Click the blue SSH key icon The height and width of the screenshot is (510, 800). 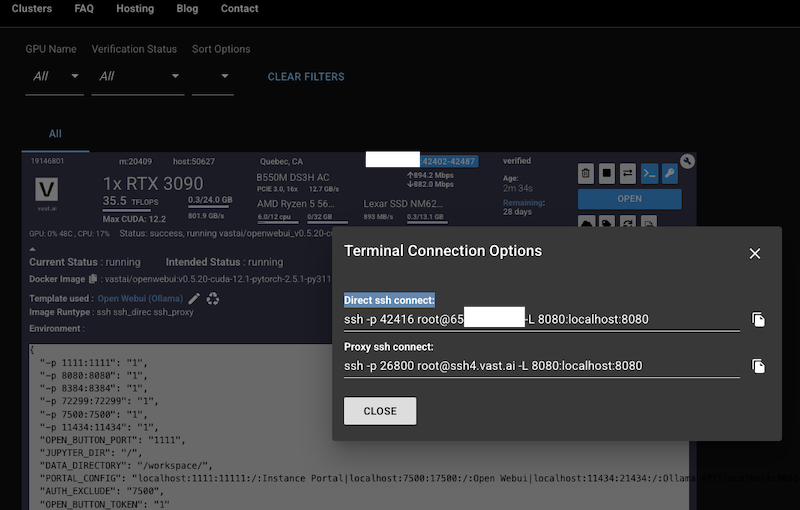click(670, 173)
